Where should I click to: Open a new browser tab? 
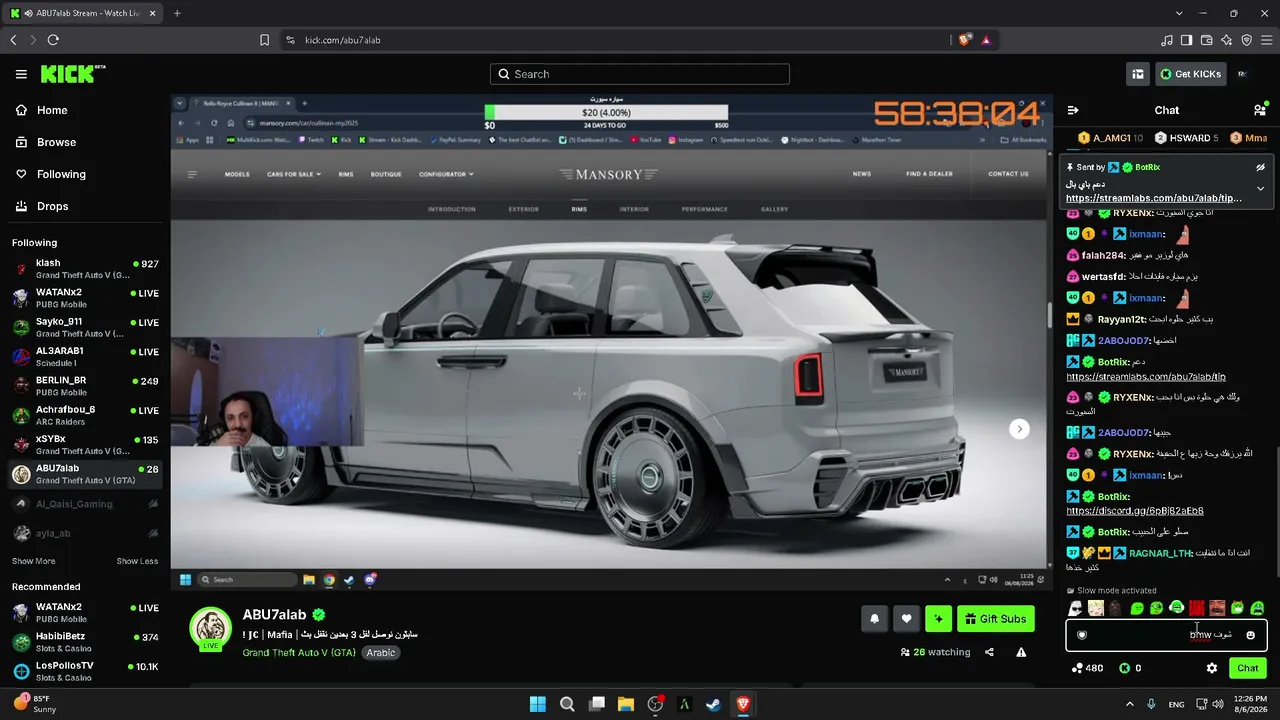click(x=177, y=13)
